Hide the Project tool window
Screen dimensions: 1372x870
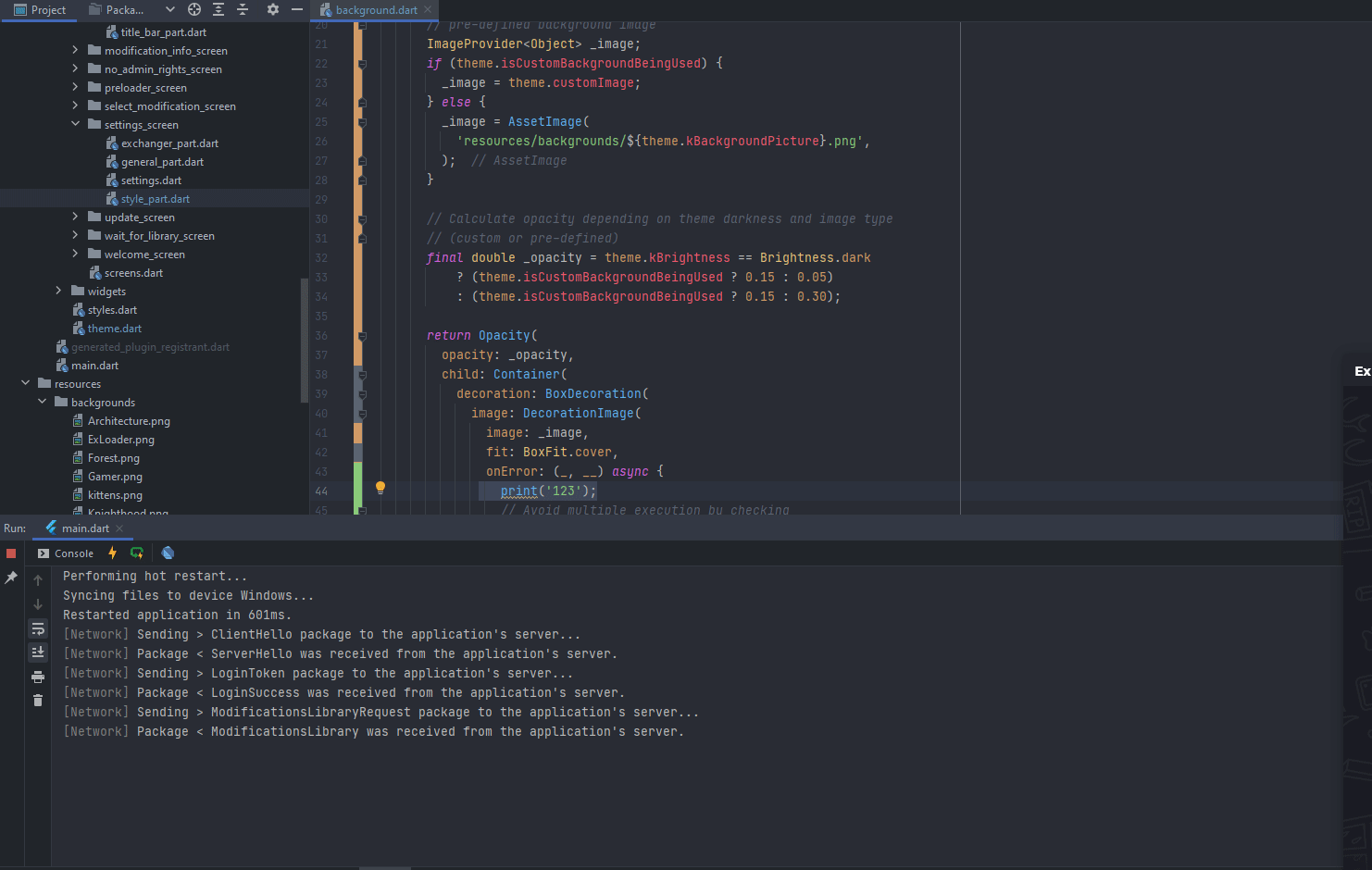pyautogui.click(x=297, y=9)
